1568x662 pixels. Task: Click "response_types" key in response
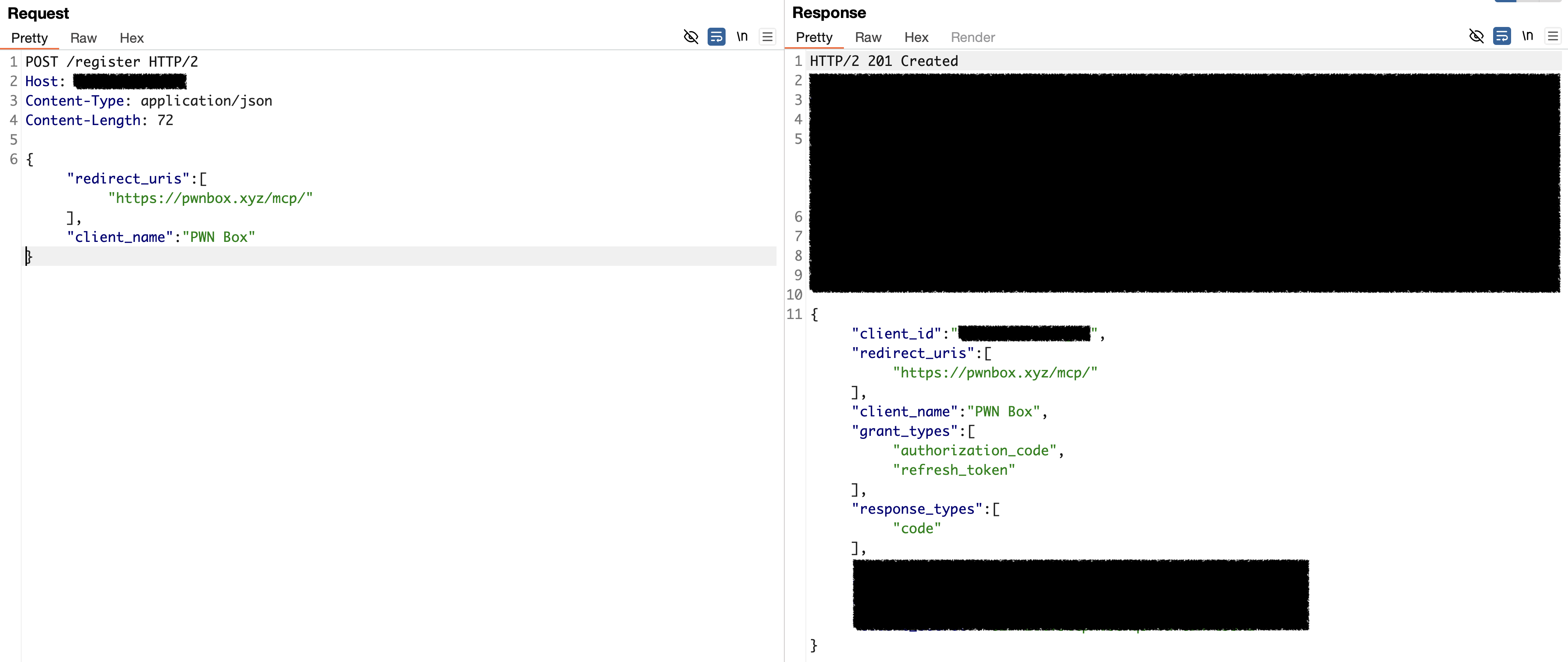tap(917, 509)
